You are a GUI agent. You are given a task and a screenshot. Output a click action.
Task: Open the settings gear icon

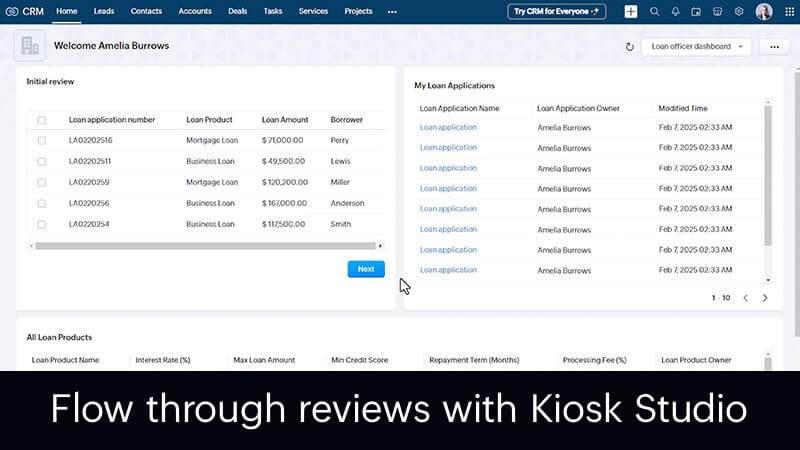(739, 11)
